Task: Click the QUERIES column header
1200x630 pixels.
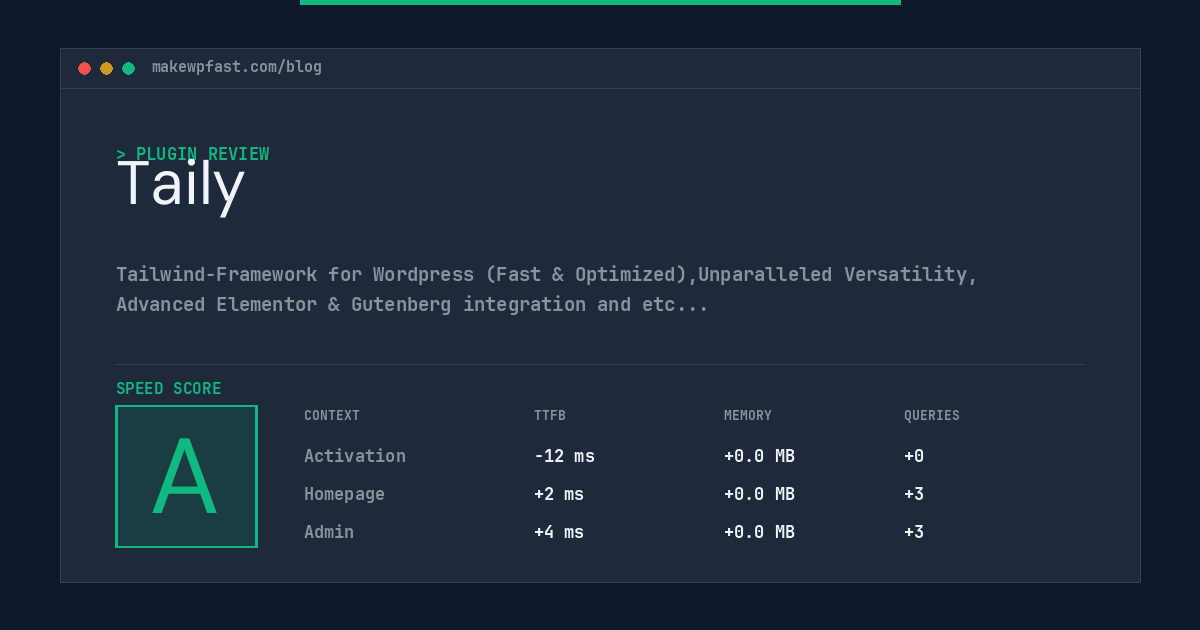Action: tap(932, 416)
